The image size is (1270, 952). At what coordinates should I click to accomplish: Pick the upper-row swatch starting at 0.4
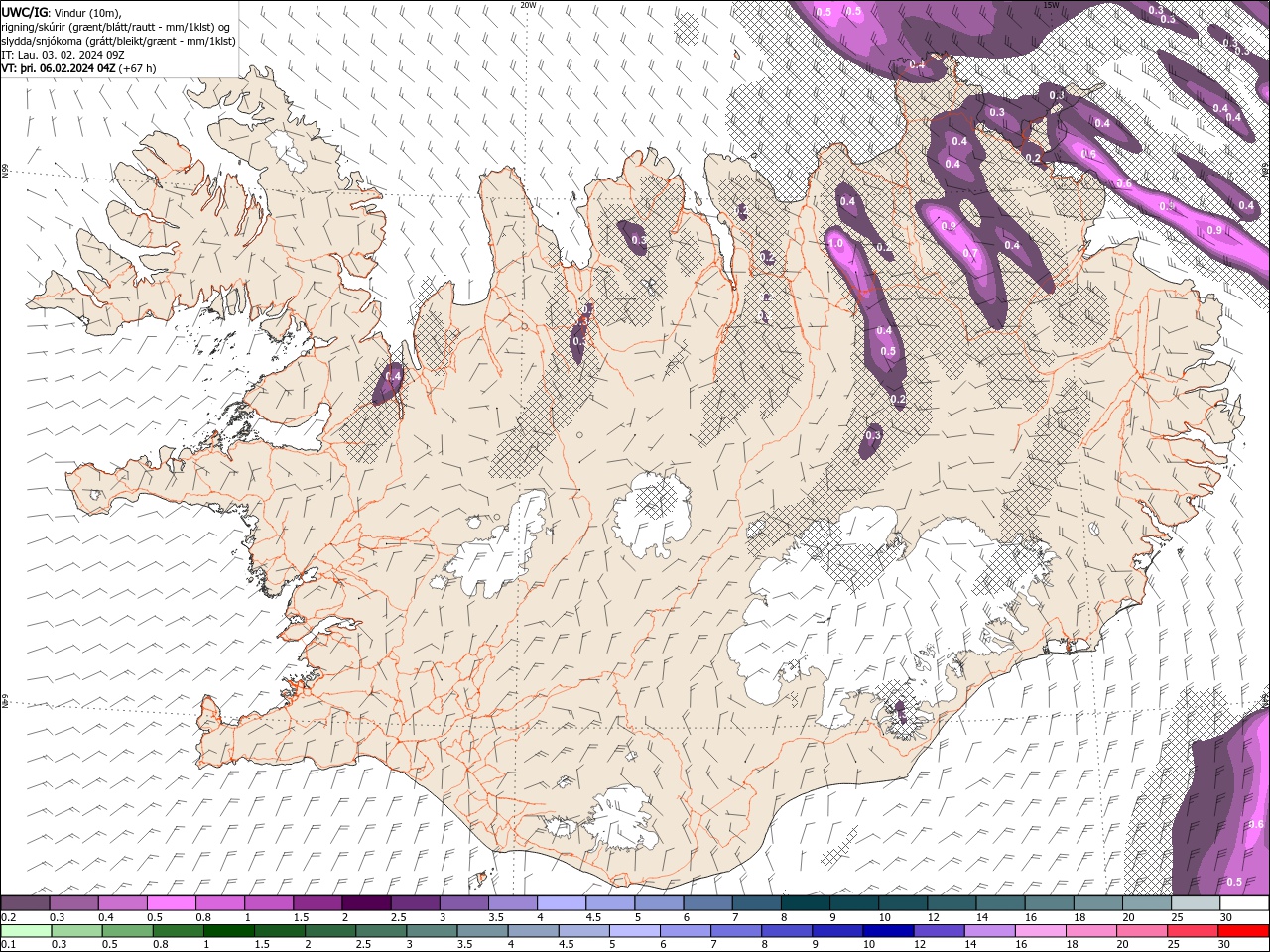pyautogui.click(x=122, y=903)
